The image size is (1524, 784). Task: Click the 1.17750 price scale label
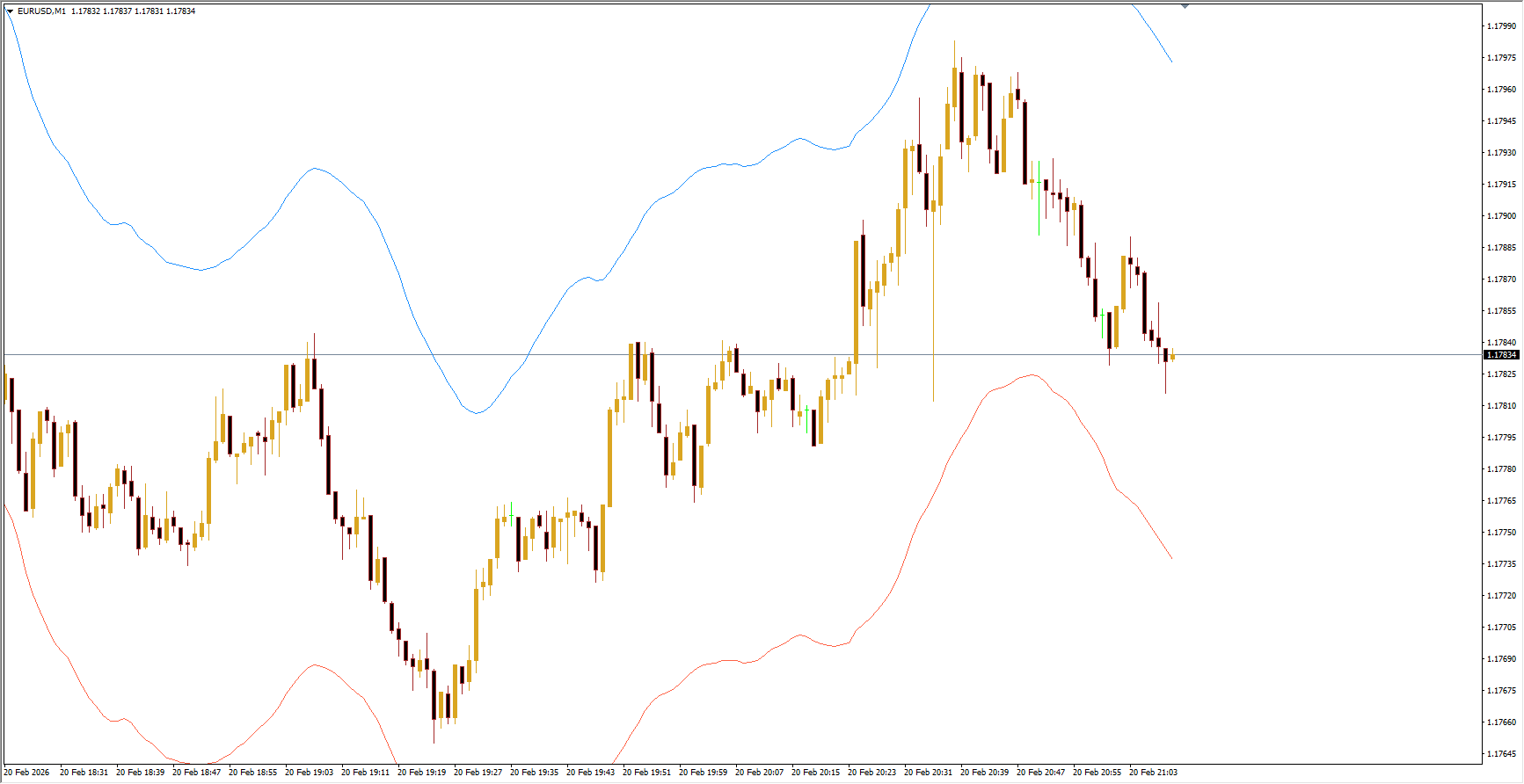click(x=1501, y=533)
